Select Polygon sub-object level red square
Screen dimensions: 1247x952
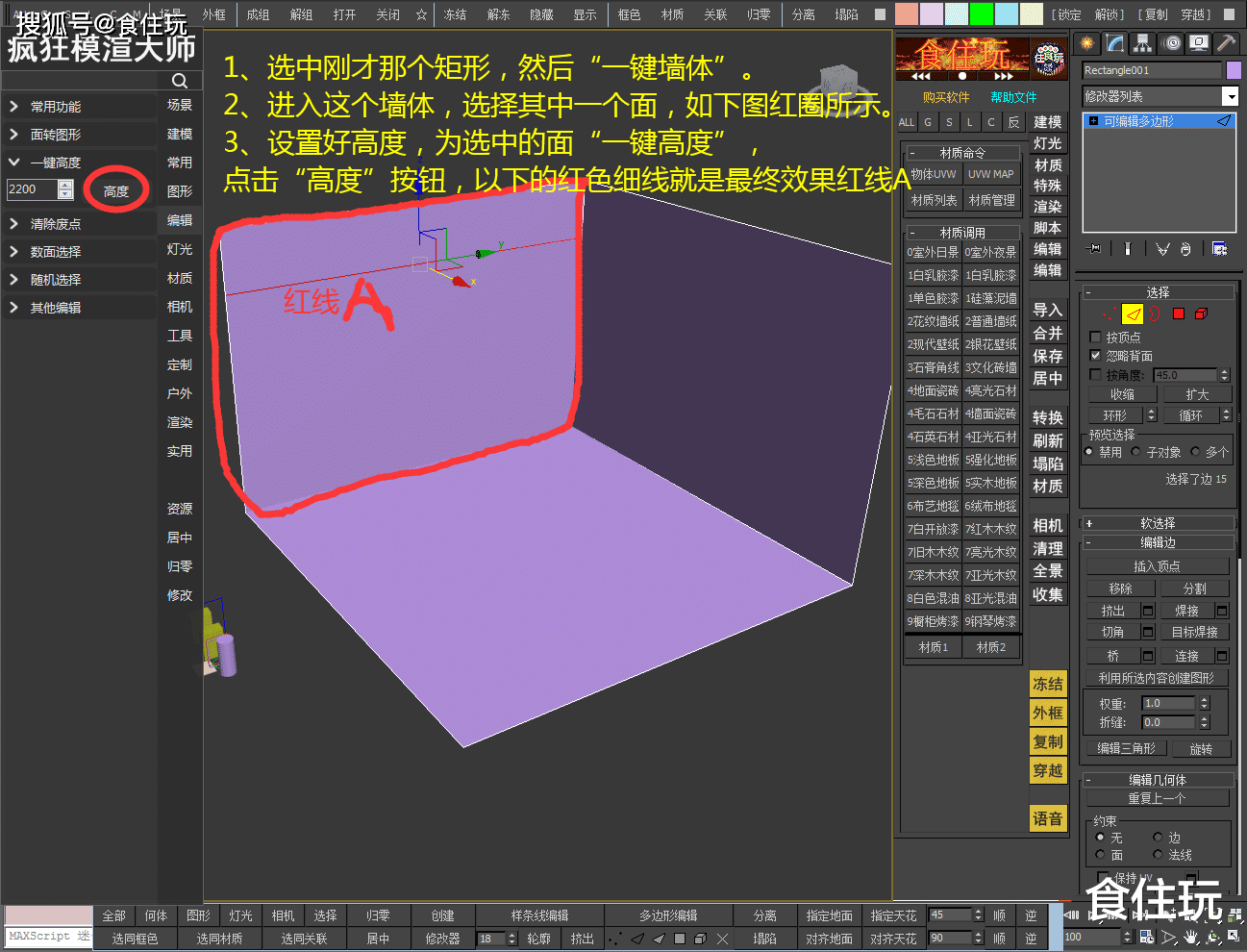[x=1179, y=313]
